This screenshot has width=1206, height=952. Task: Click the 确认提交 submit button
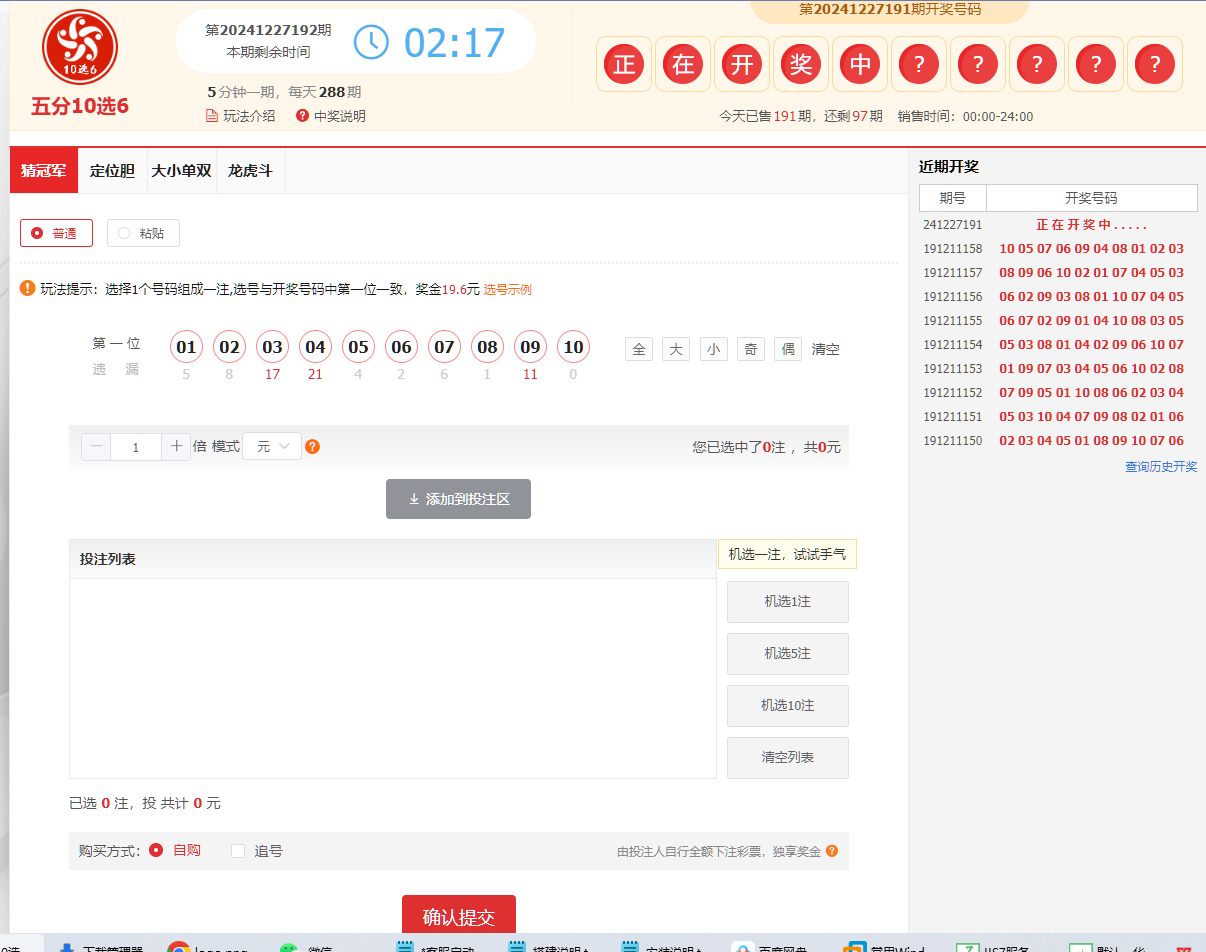coord(458,914)
